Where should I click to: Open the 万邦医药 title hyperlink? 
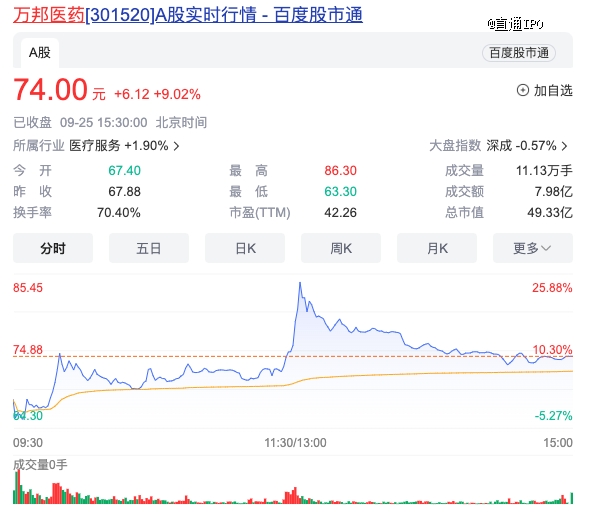[x=49, y=16]
